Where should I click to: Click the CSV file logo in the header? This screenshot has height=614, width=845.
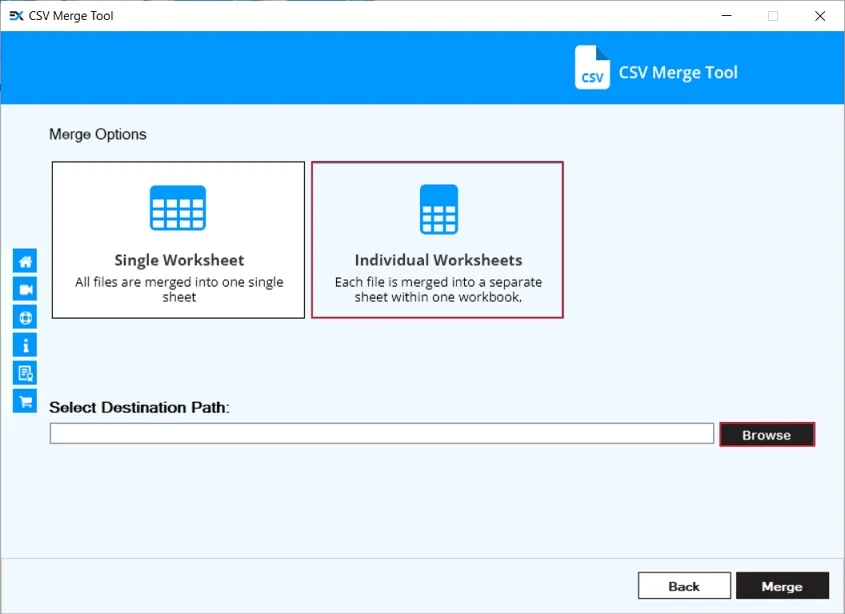point(592,68)
